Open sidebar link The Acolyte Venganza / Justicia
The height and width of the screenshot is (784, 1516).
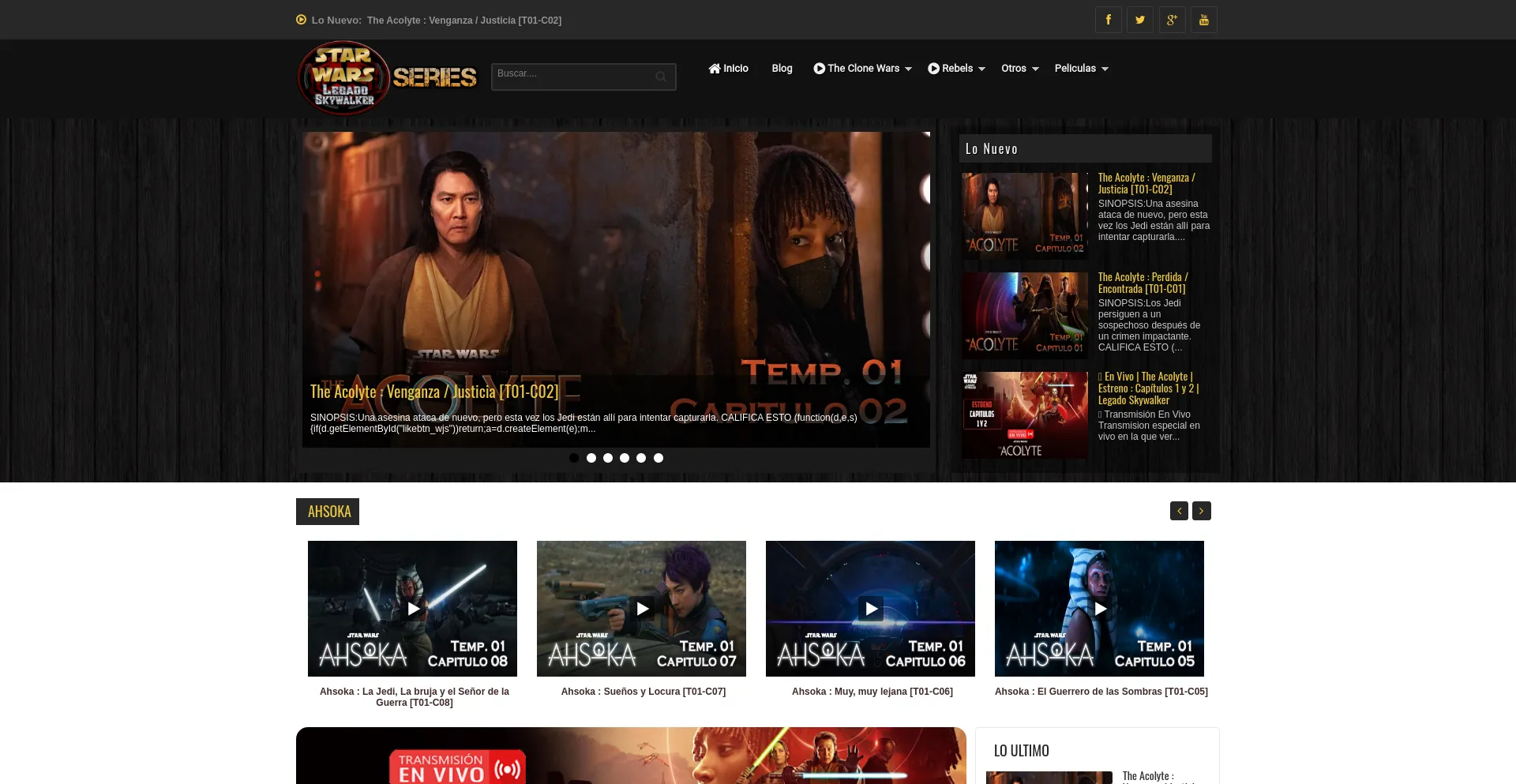pos(1146,183)
